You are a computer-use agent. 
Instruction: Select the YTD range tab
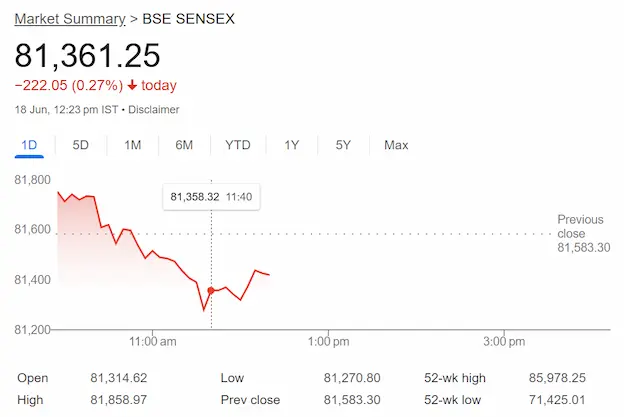pos(238,145)
